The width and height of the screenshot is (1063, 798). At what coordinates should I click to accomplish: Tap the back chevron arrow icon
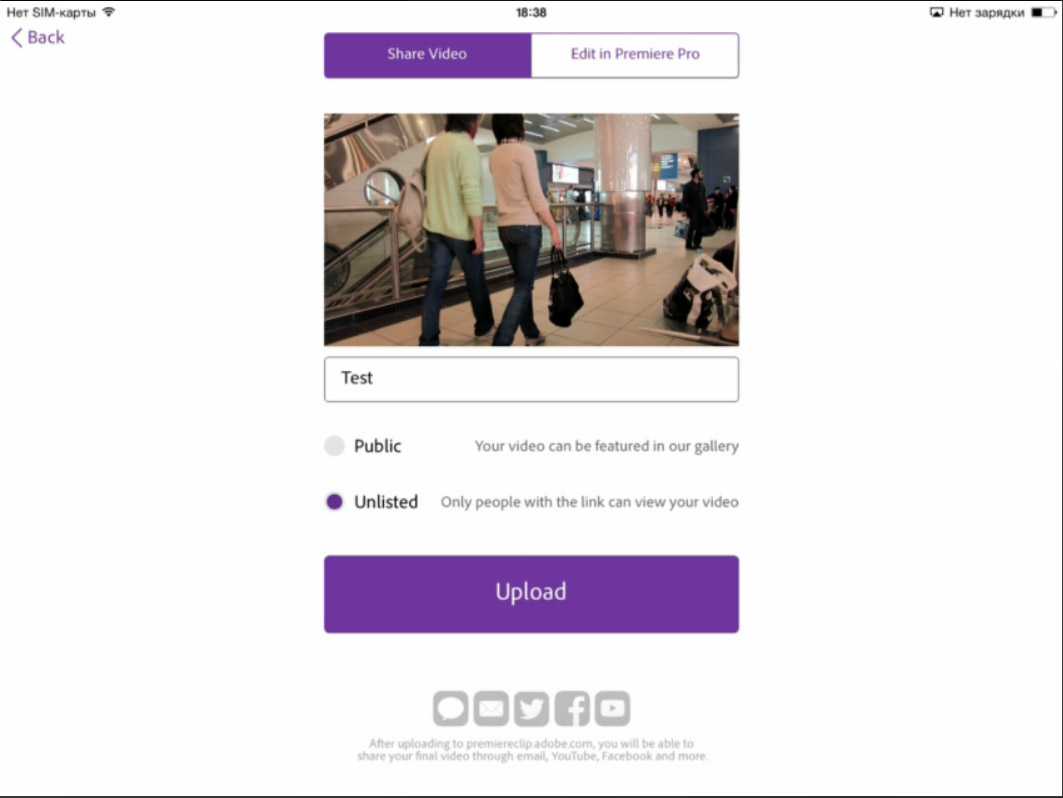pyautogui.click(x=17, y=37)
